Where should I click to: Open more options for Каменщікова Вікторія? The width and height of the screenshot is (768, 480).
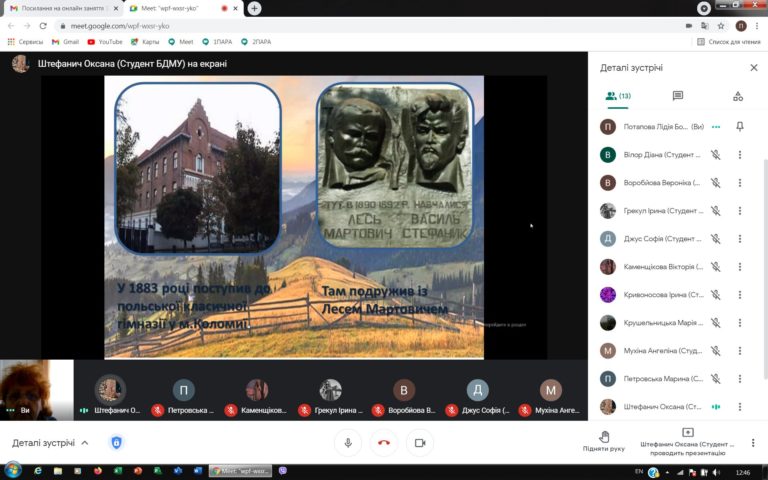pos(740,266)
